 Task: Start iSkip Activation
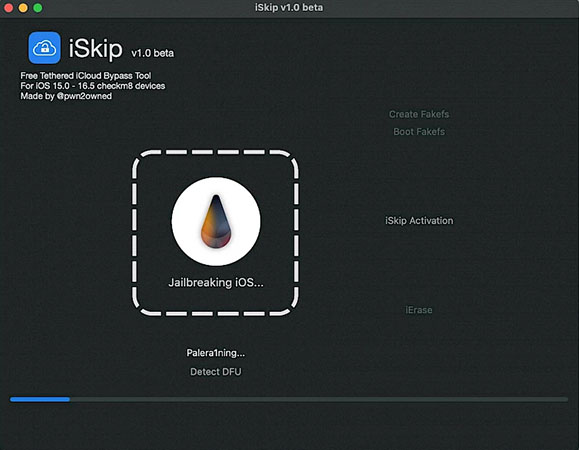pyautogui.click(x=419, y=220)
